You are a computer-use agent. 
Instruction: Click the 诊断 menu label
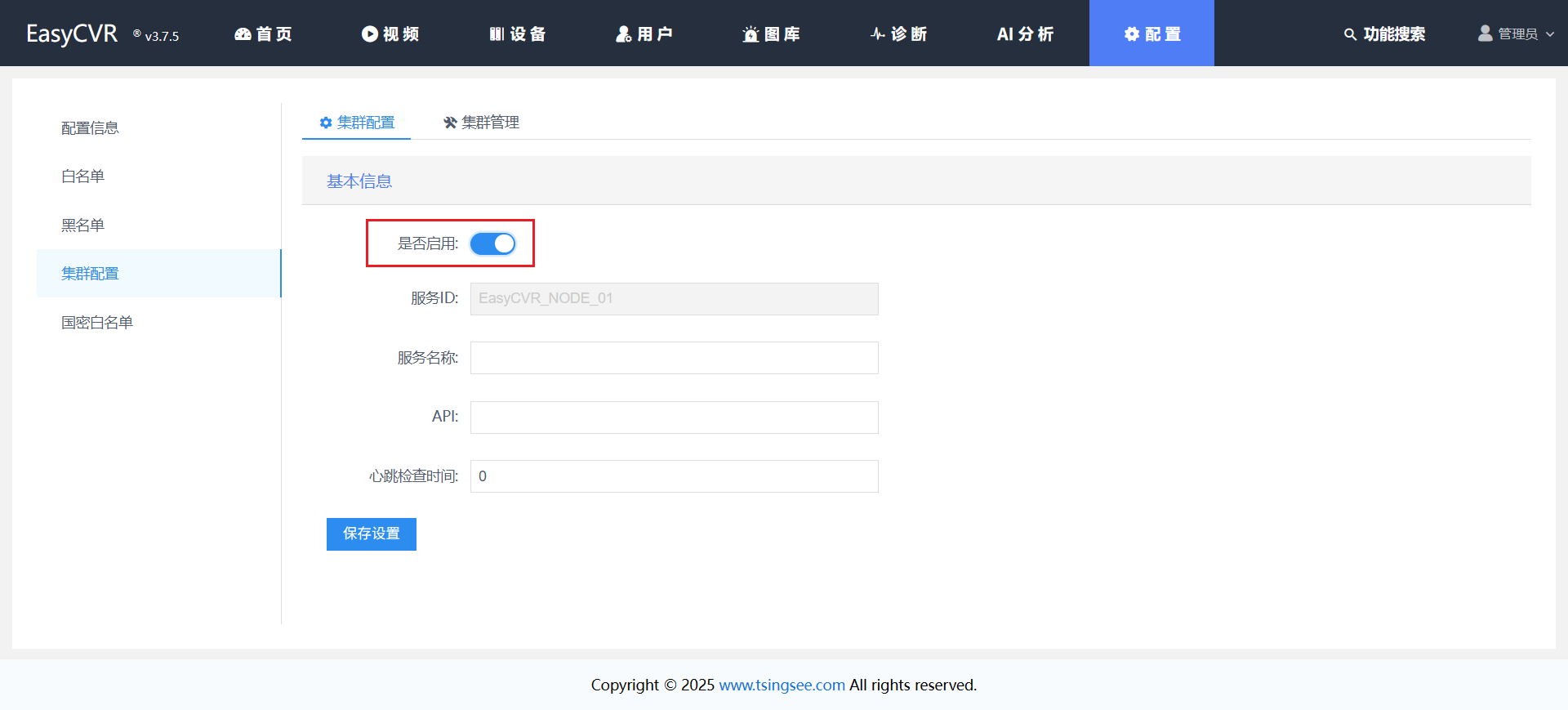[x=909, y=33]
